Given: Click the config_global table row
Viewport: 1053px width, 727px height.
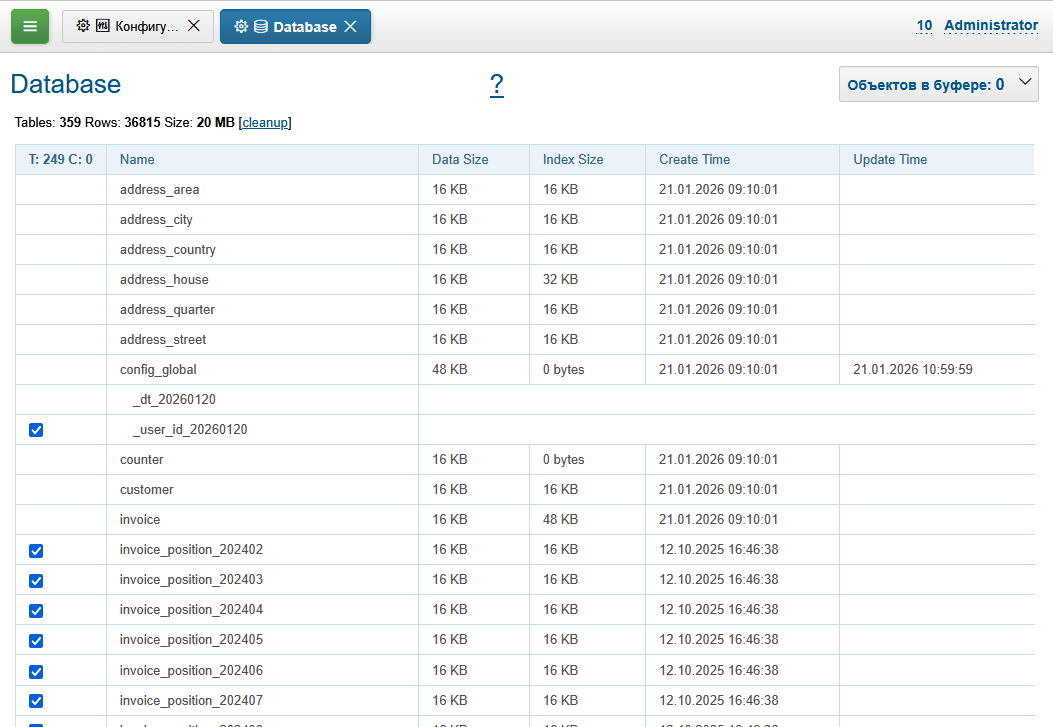Looking at the screenshot, I should [158, 369].
